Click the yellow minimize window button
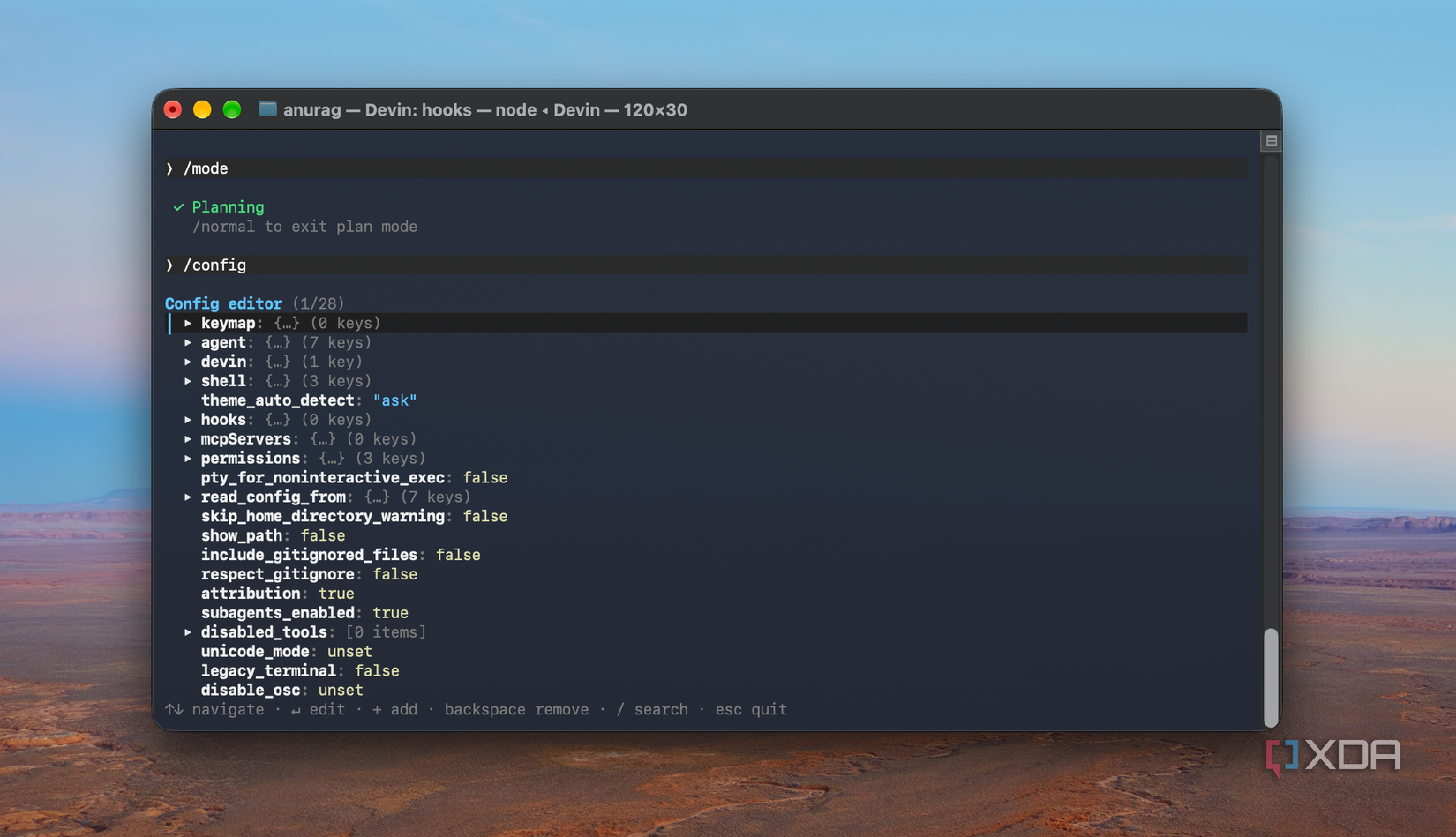This screenshot has height=837, width=1456. pos(202,109)
